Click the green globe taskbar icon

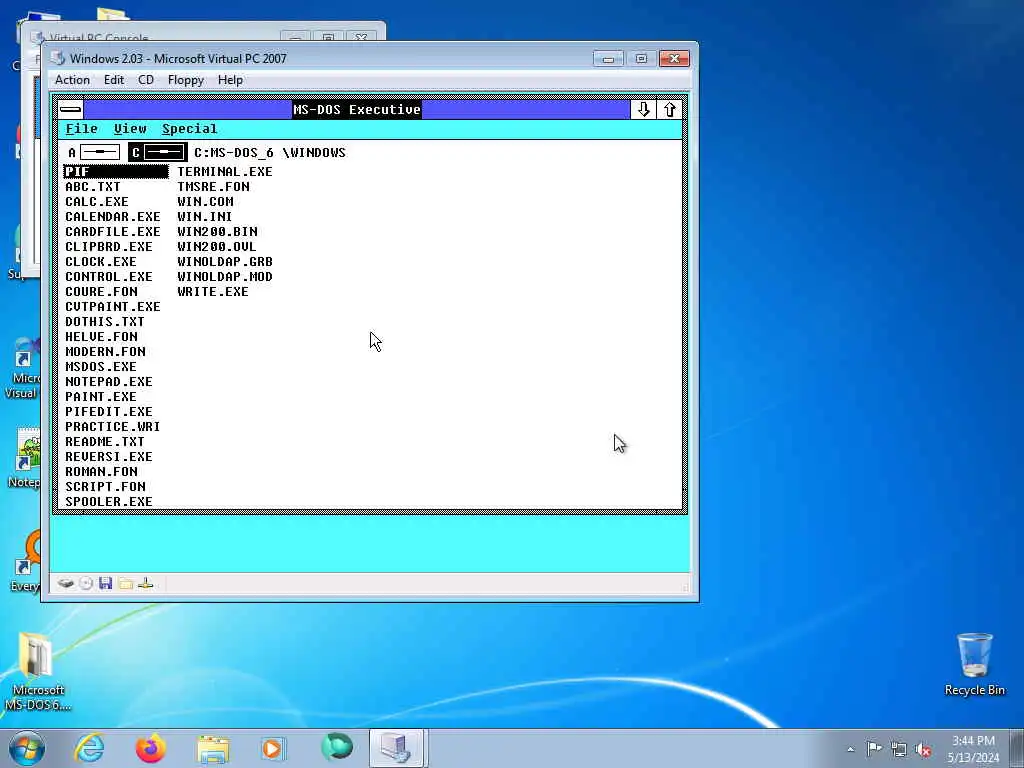[x=337, y=747]
